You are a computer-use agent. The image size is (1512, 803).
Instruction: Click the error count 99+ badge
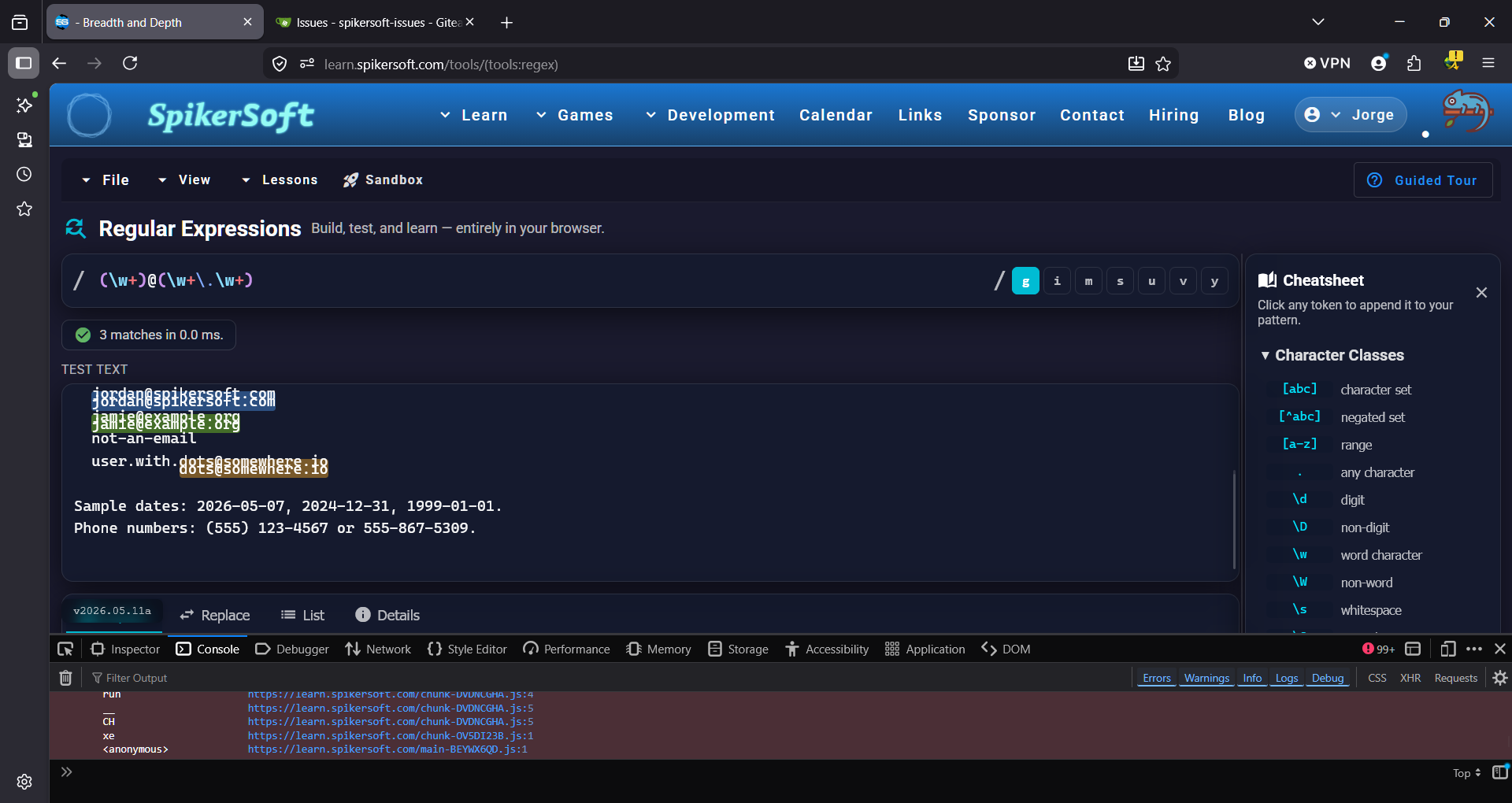1378,649
